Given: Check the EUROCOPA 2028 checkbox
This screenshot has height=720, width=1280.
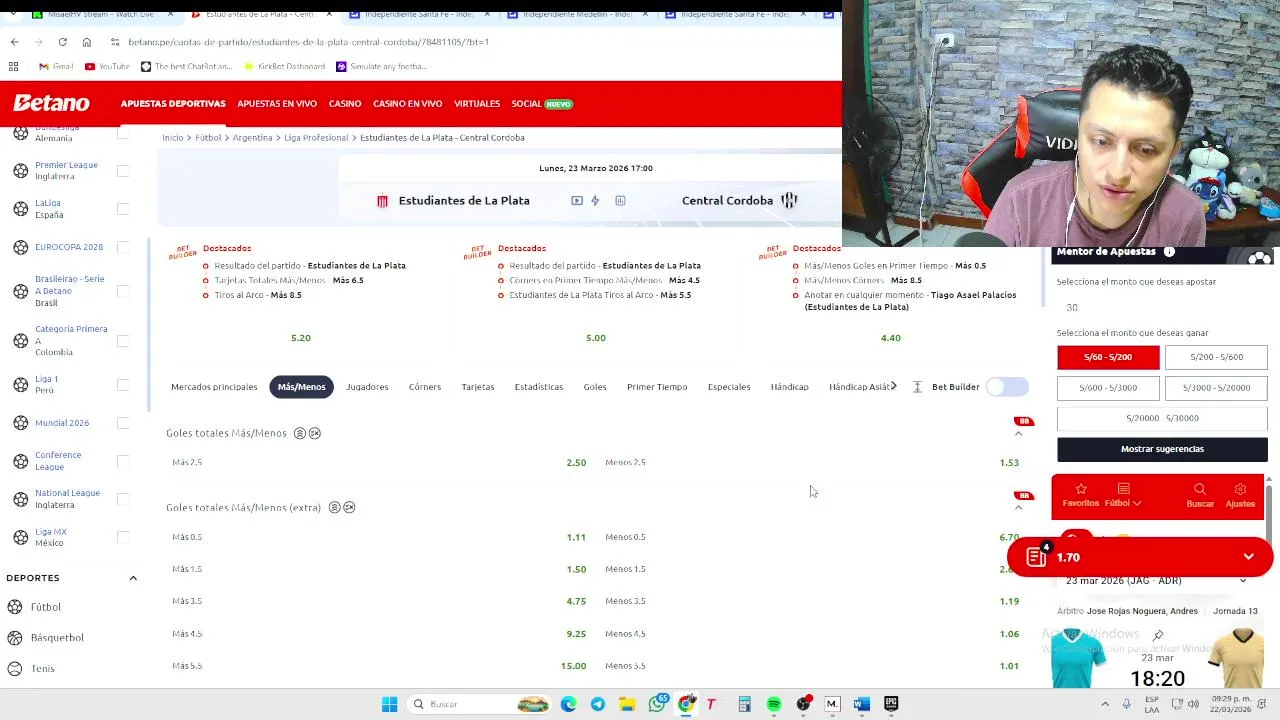Looking at the screenshot, I should [123, 247].
